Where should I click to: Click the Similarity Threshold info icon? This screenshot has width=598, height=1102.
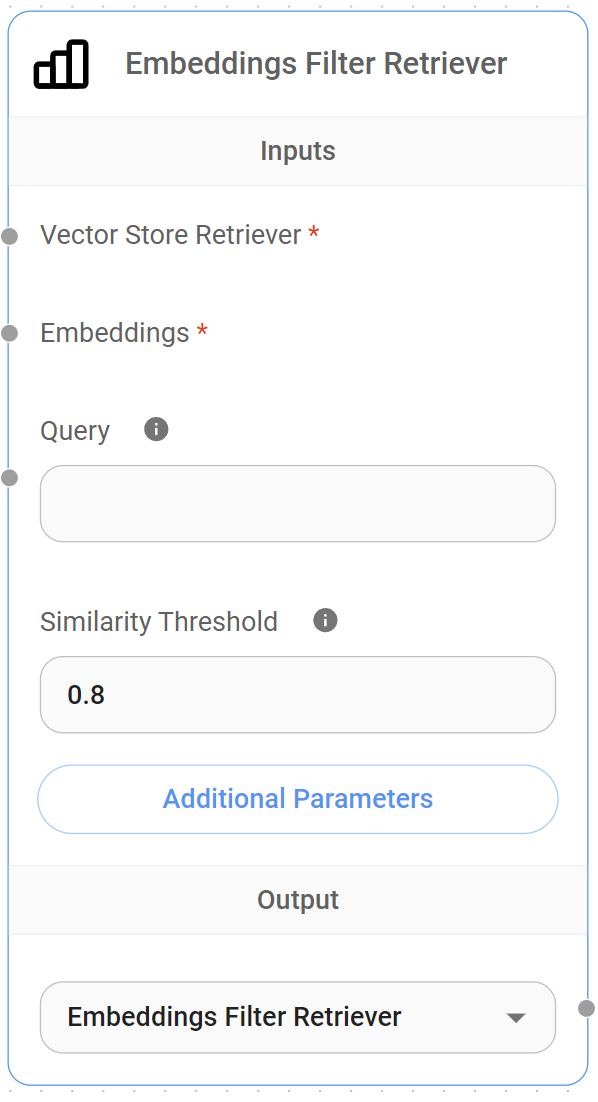tap(324, 621)
